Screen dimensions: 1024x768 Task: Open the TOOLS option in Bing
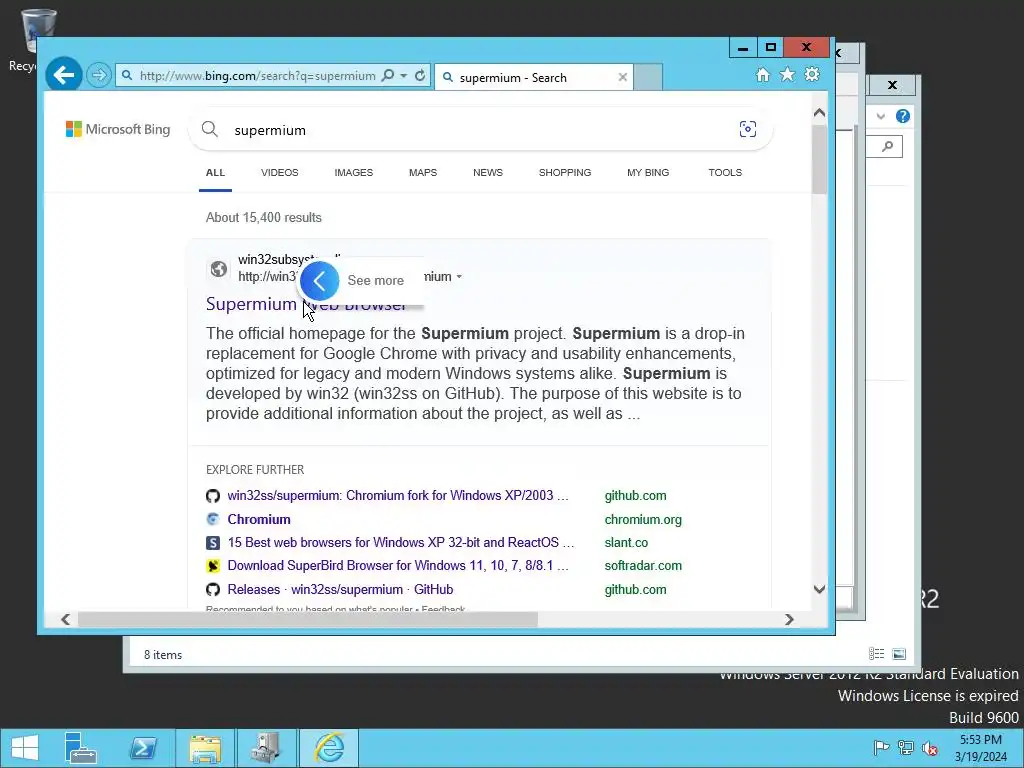(x=725, y=172)
